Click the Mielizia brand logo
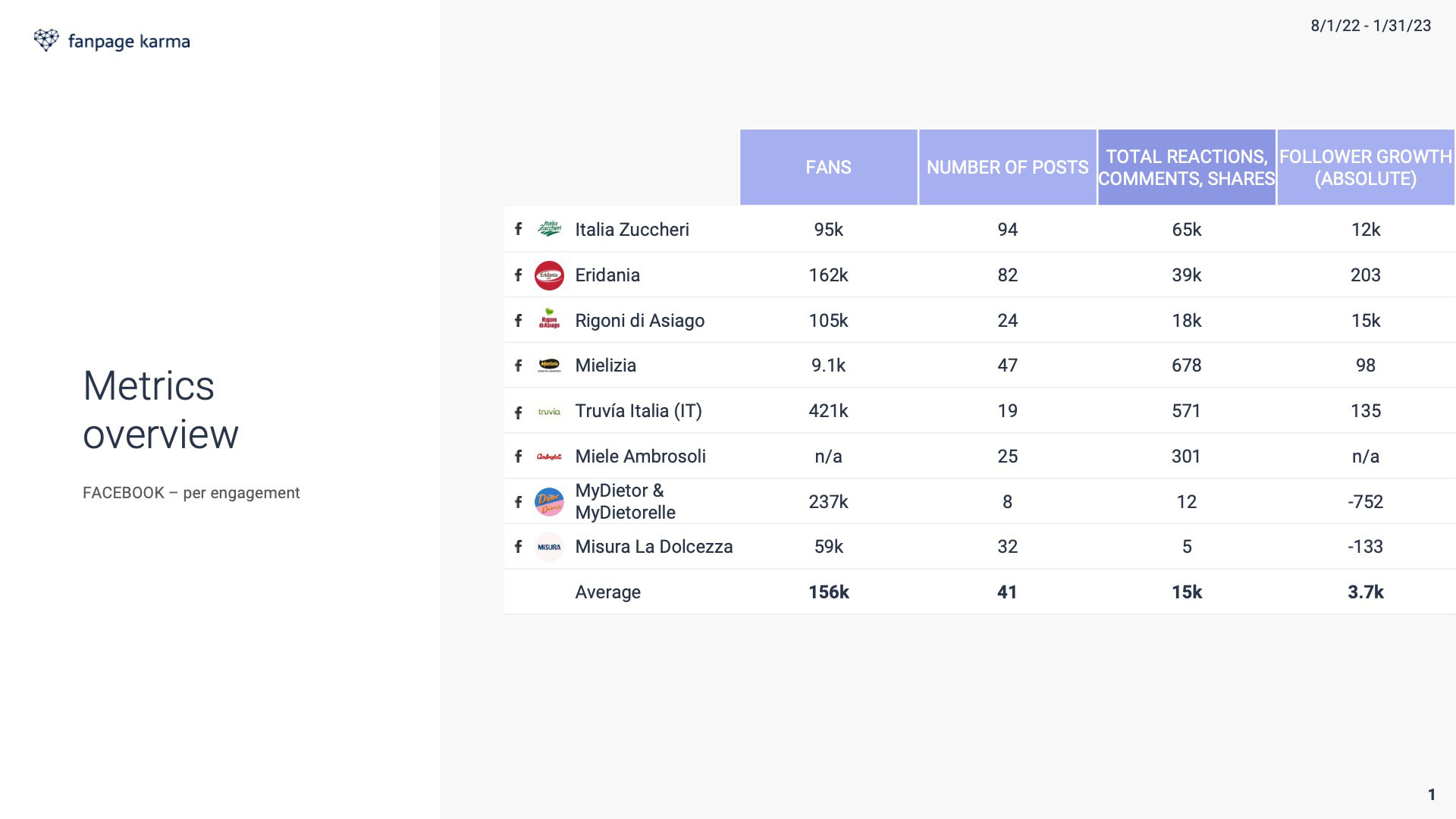Viewport: 1456px width, 819px height. tap(549, 366)
